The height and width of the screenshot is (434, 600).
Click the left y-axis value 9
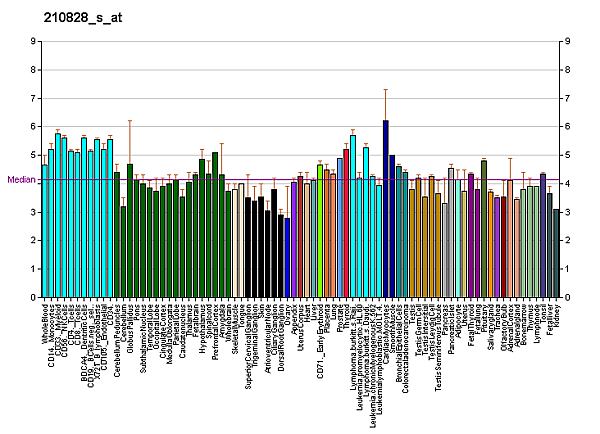pos(30,41)
